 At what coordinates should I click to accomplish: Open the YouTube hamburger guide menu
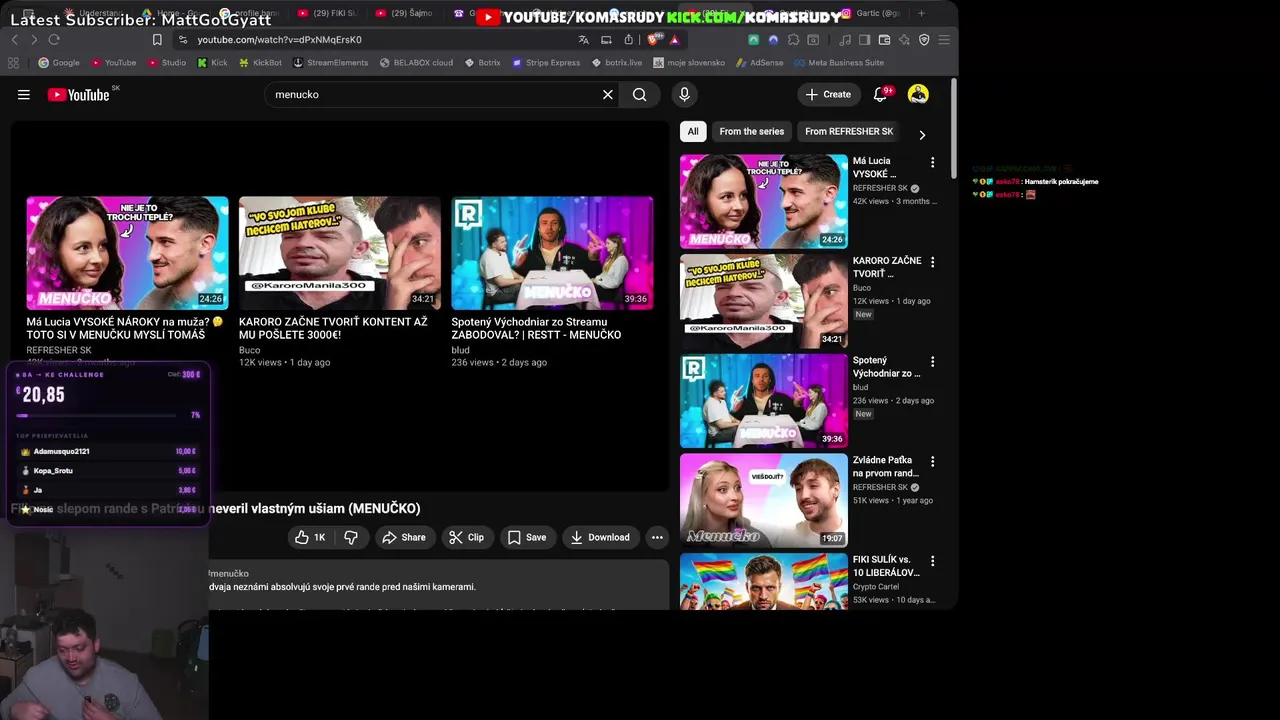click(x=24, y=95)
